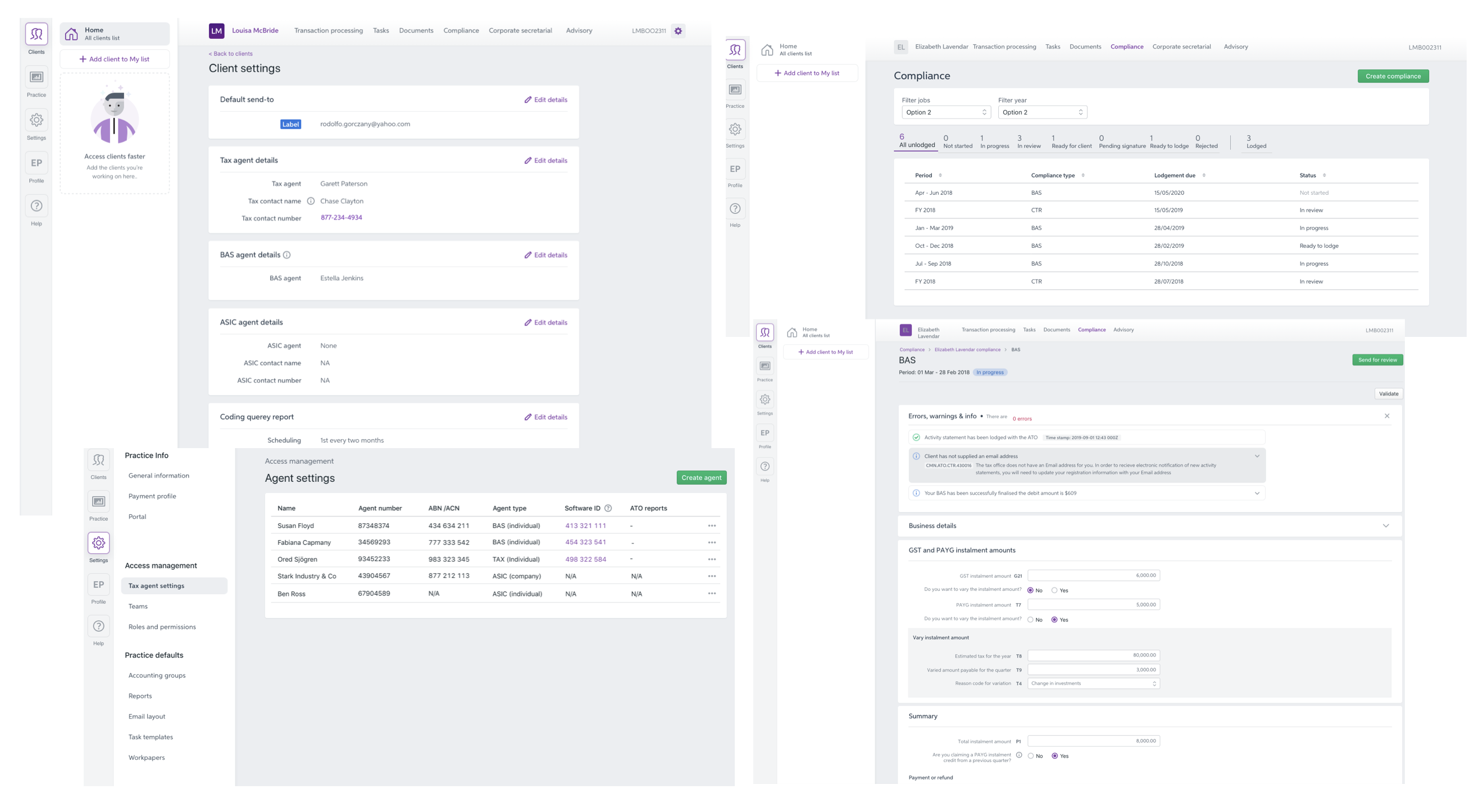
Task: Open the info icon next to Tax contact name
Action: (x=311, y=201)
